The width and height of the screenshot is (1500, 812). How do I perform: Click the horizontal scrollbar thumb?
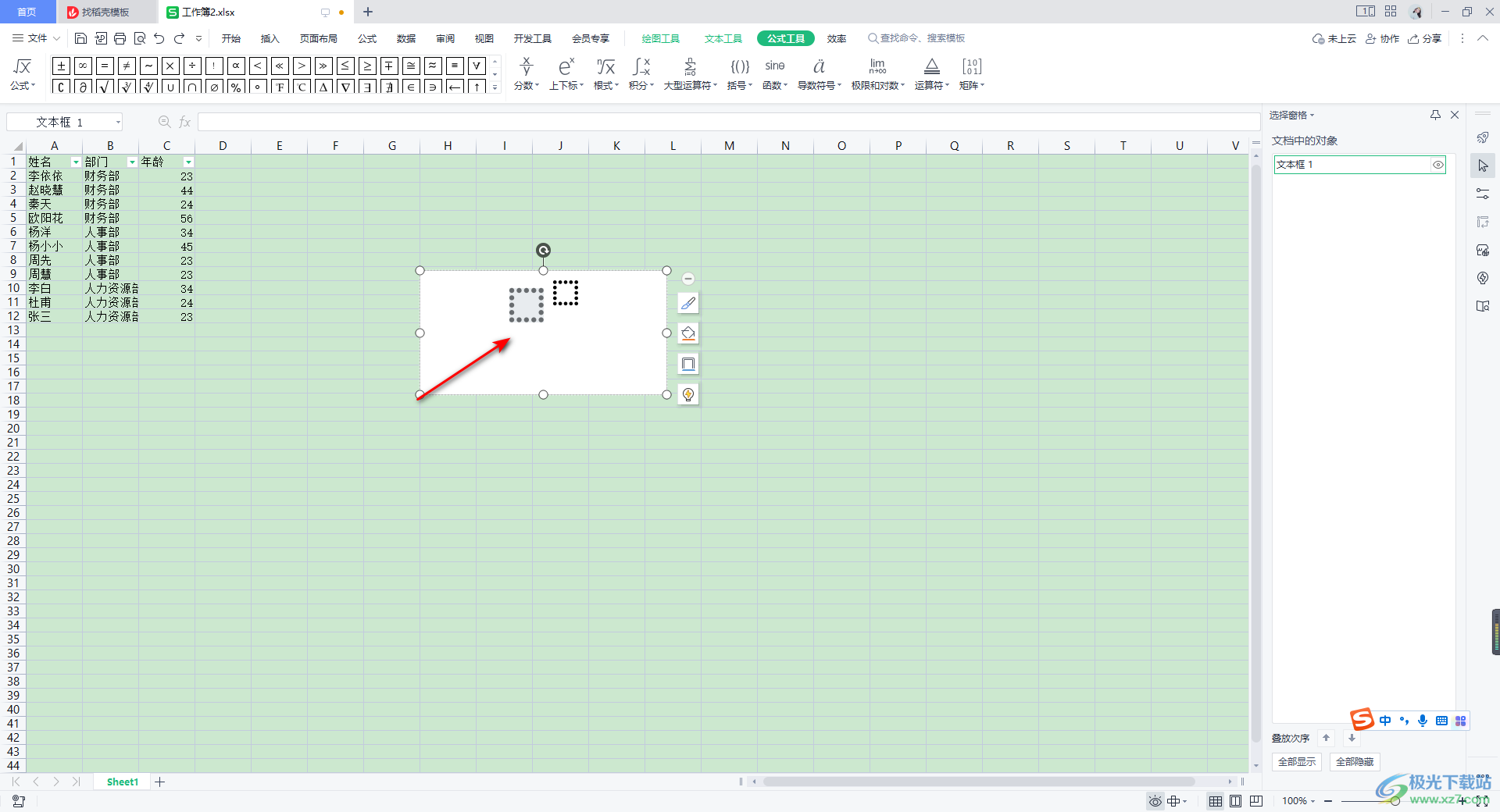pyautogui.click(x=979, y=782)
